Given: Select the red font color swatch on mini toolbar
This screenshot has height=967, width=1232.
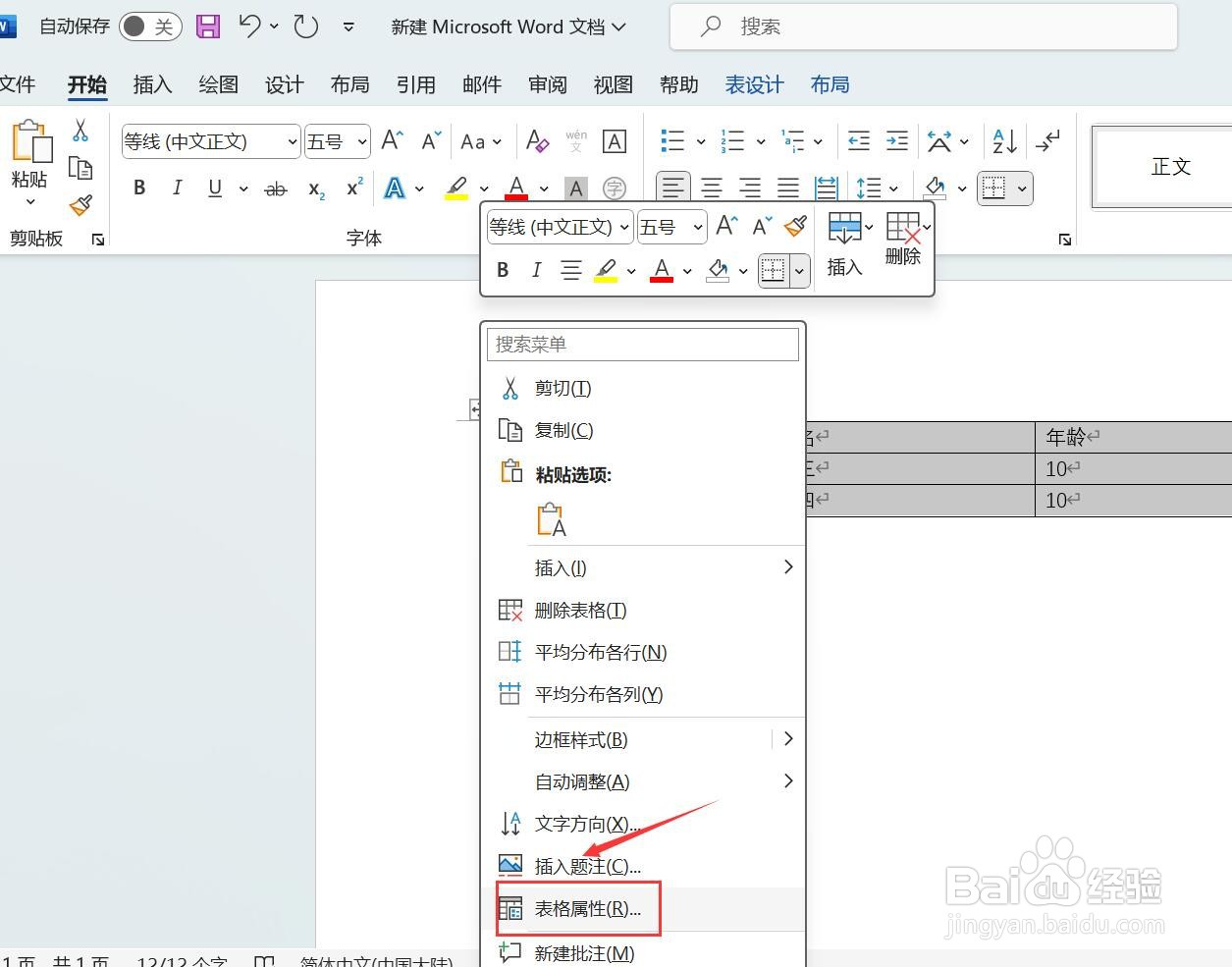Looking at the screenshot, I should (x=661, y=270).
